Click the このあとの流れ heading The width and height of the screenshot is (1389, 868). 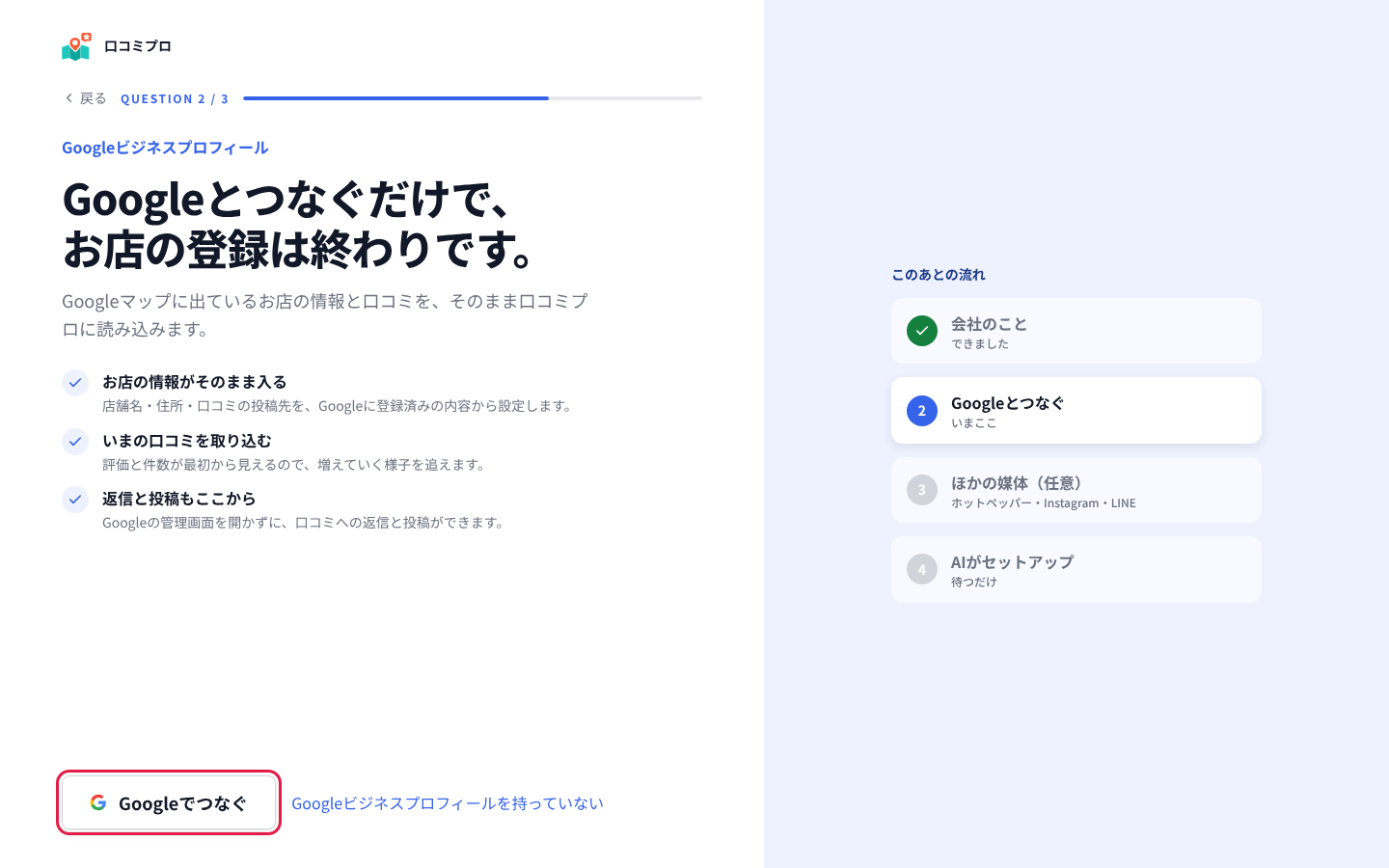coord(939,275)
